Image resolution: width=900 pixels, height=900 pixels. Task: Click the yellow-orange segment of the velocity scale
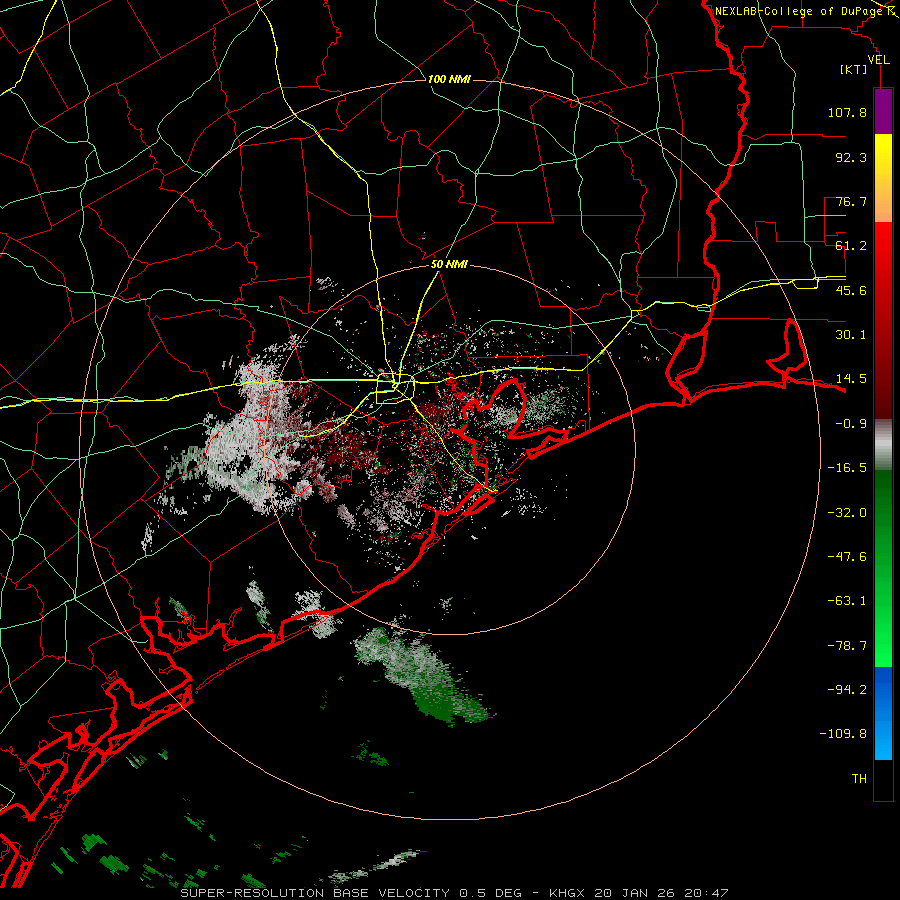tap(883, 178)
